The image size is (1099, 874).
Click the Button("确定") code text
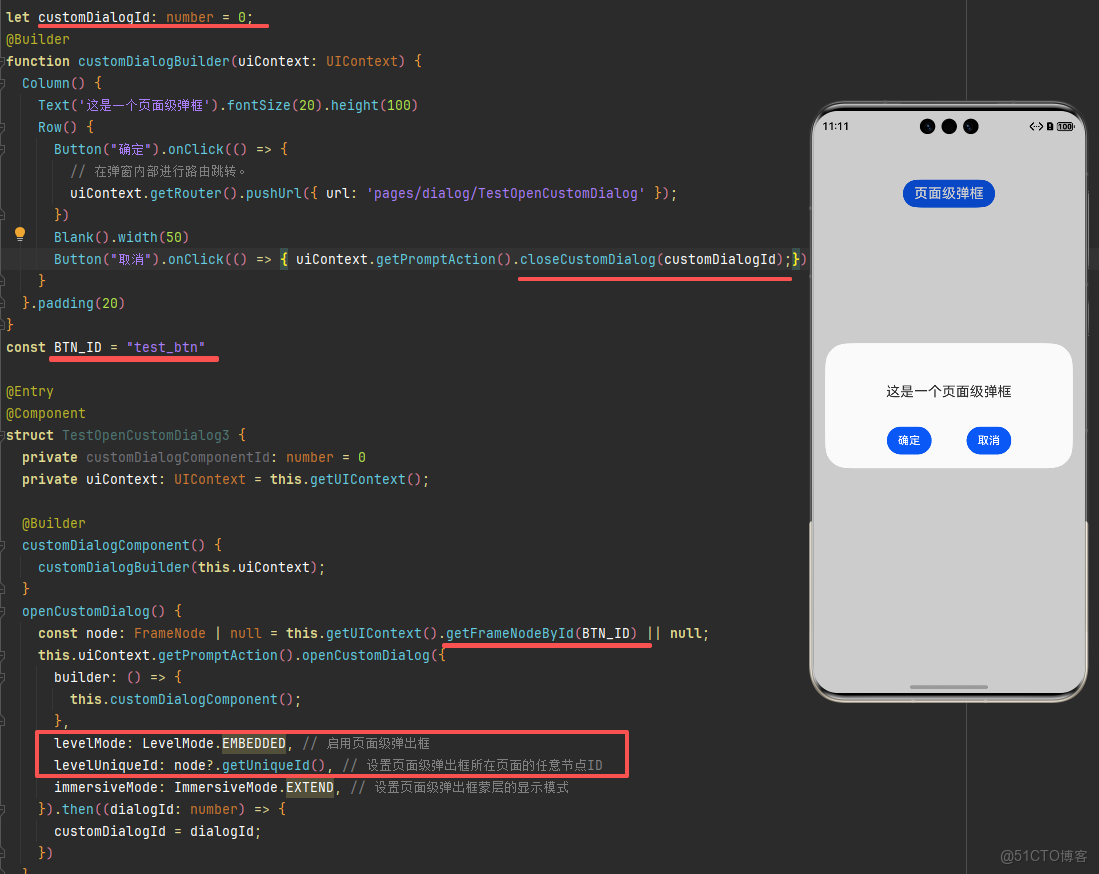click(x=107, y=149)
